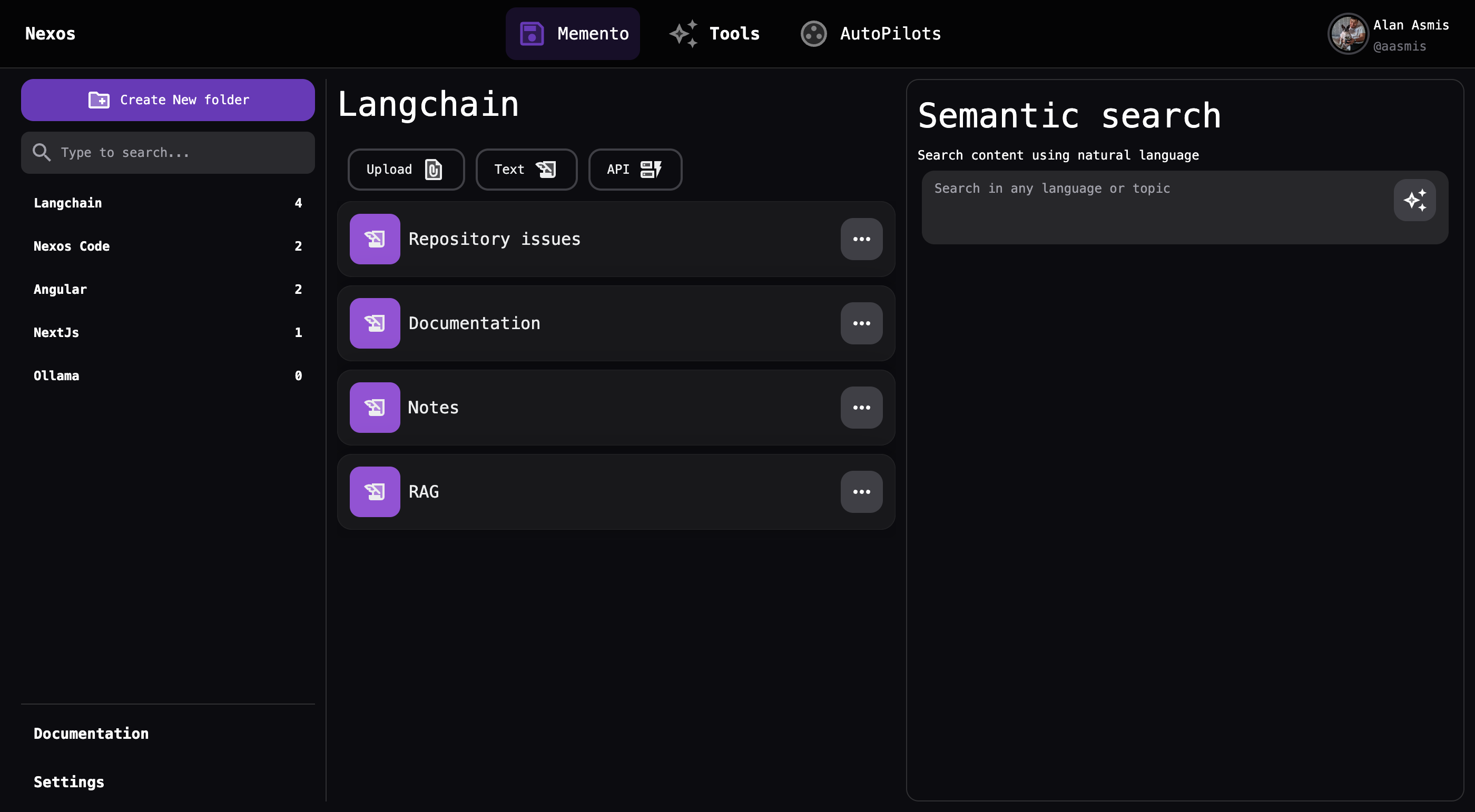The image size is (1475, 812).
Task: Click the Upload button
Action: click(406, 170)
